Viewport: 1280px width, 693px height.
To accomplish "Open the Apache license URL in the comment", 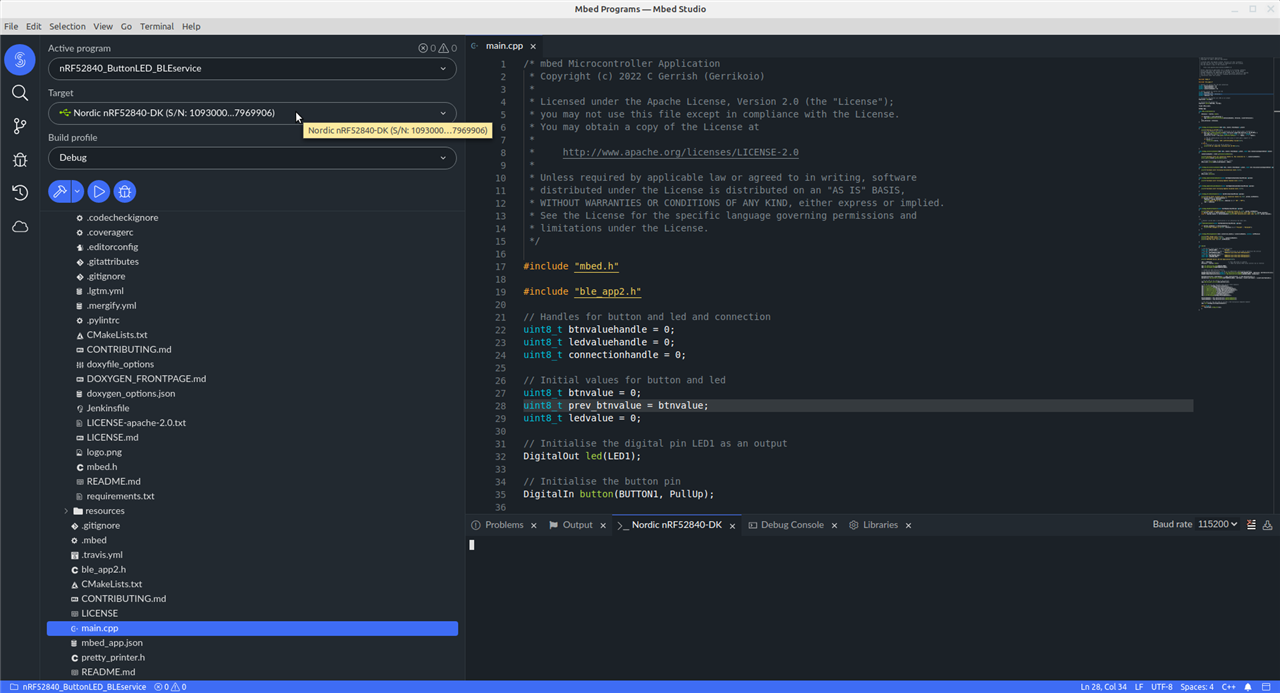I will [681, 152].
